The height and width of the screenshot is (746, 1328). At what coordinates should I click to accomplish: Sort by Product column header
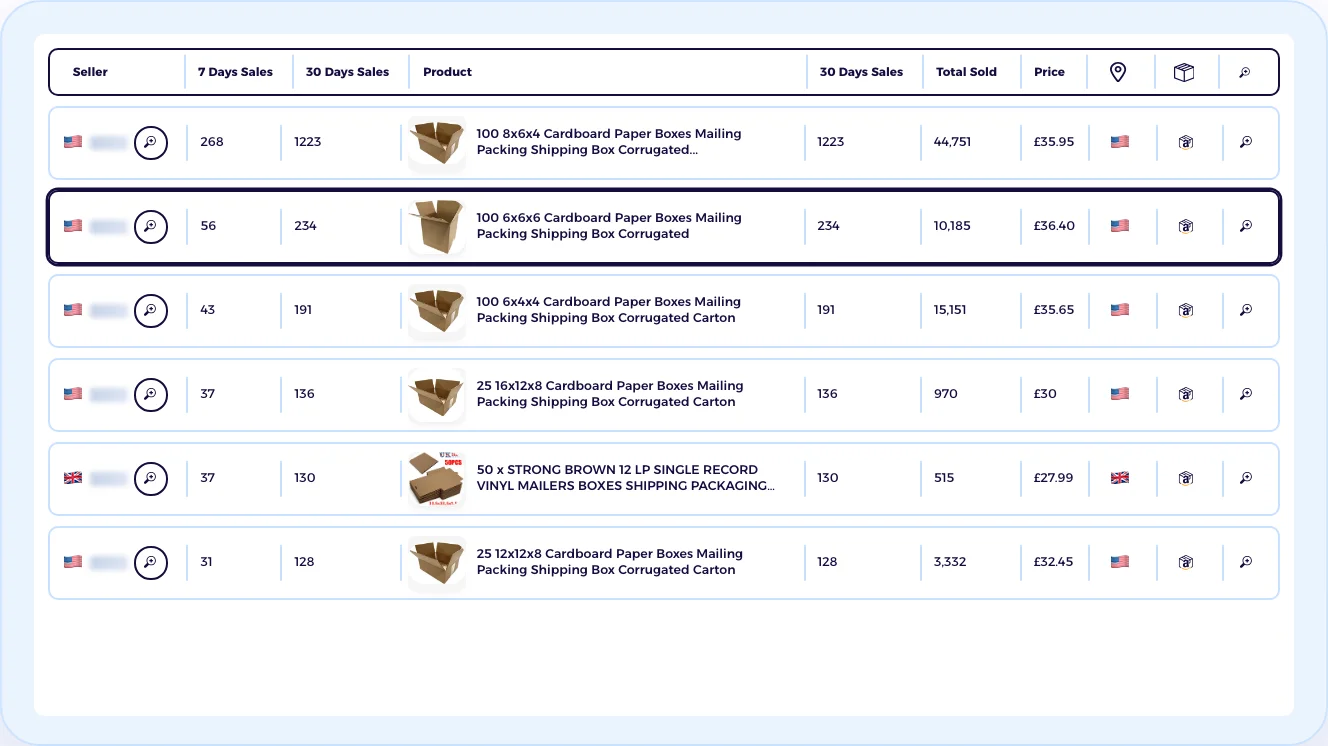click(447, 72)
